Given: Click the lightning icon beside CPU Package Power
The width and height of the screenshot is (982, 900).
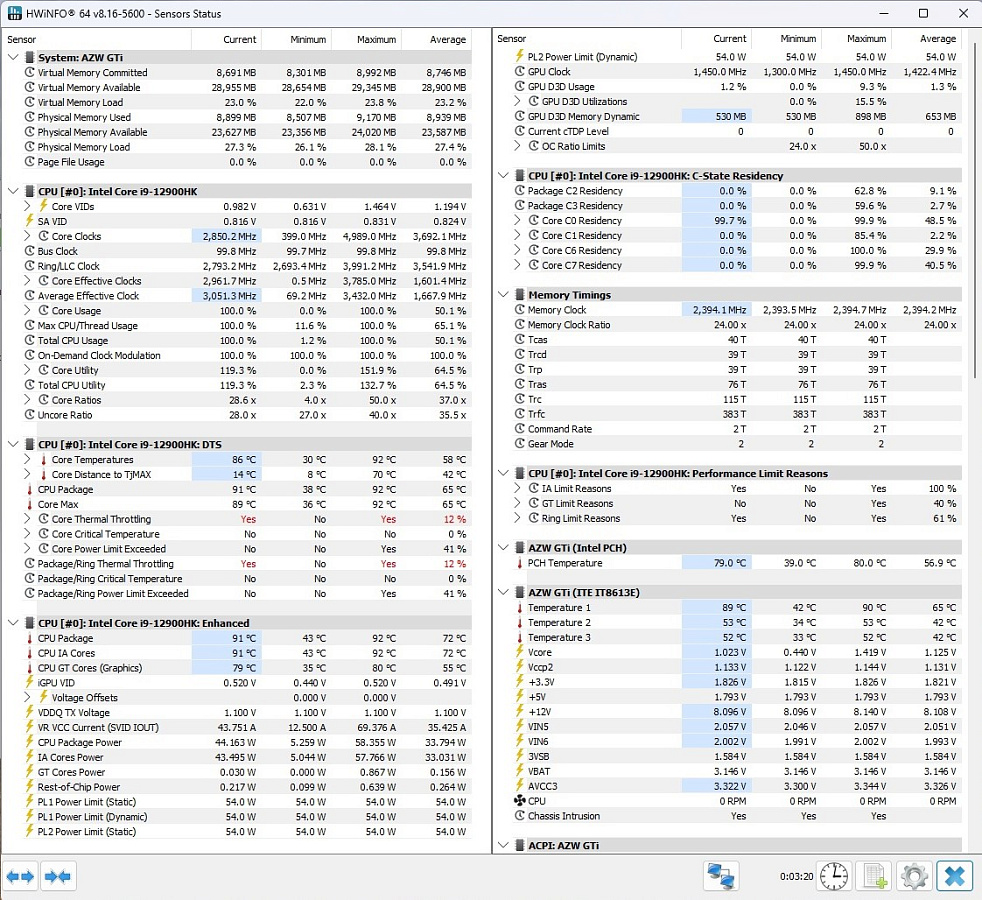Looking at the screenshot, I should pos(29,742).
